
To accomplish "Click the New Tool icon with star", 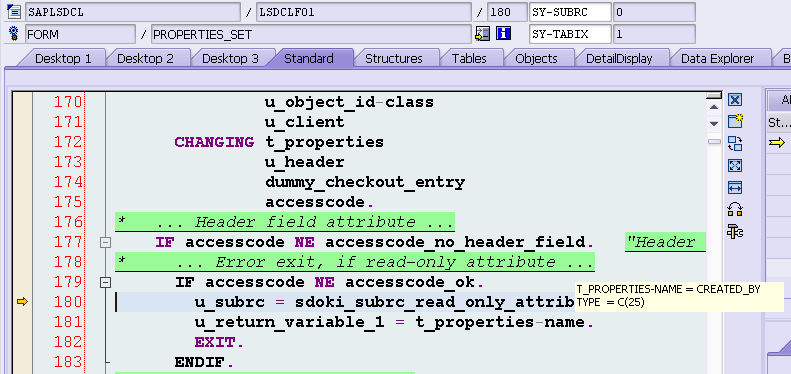I will point(735,121).
